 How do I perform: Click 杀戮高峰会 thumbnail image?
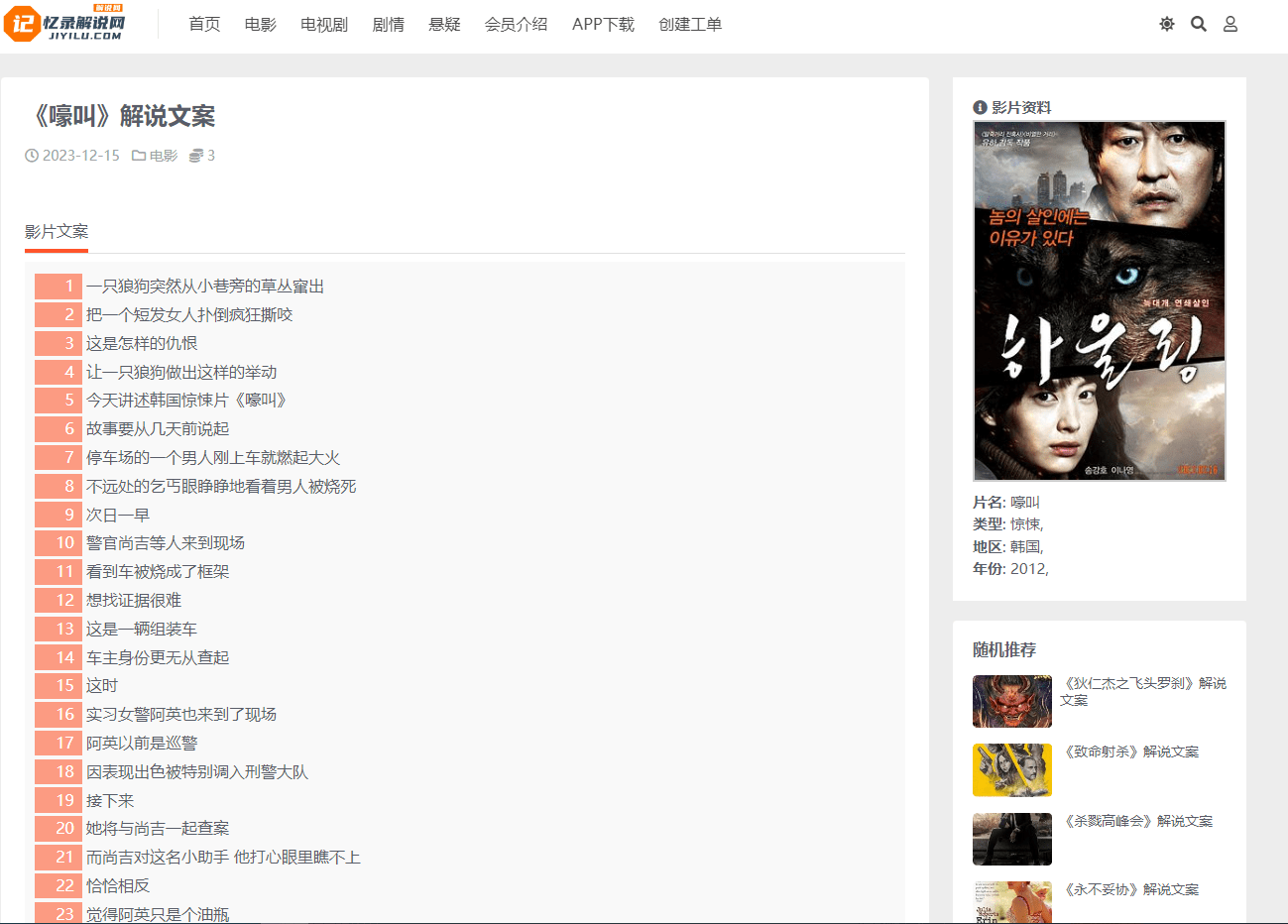click(1012, 839)
